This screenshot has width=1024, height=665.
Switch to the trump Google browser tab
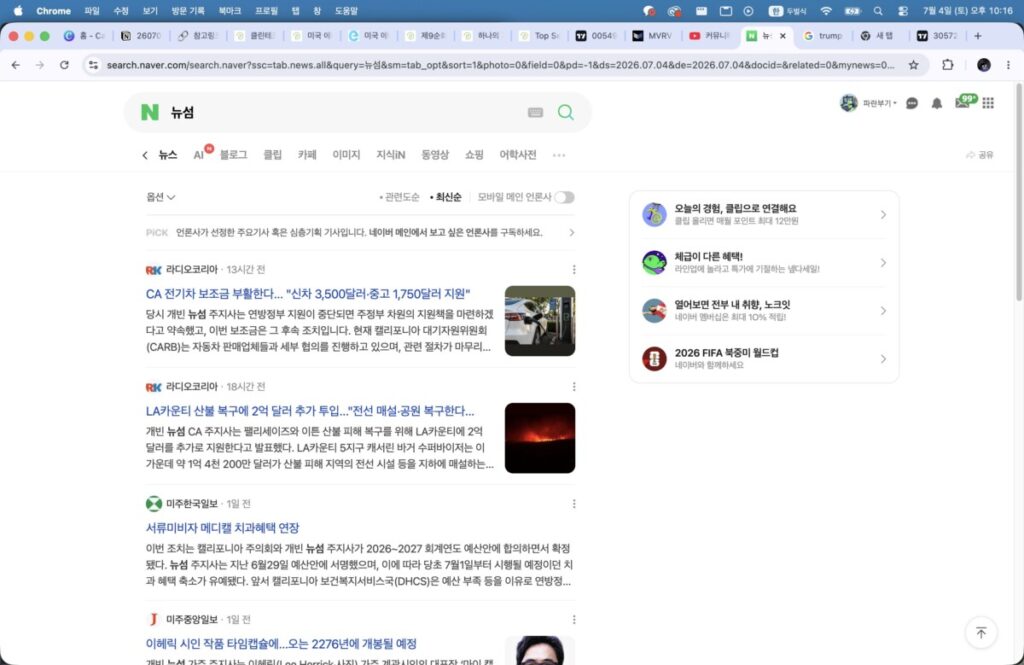point(824,36)
